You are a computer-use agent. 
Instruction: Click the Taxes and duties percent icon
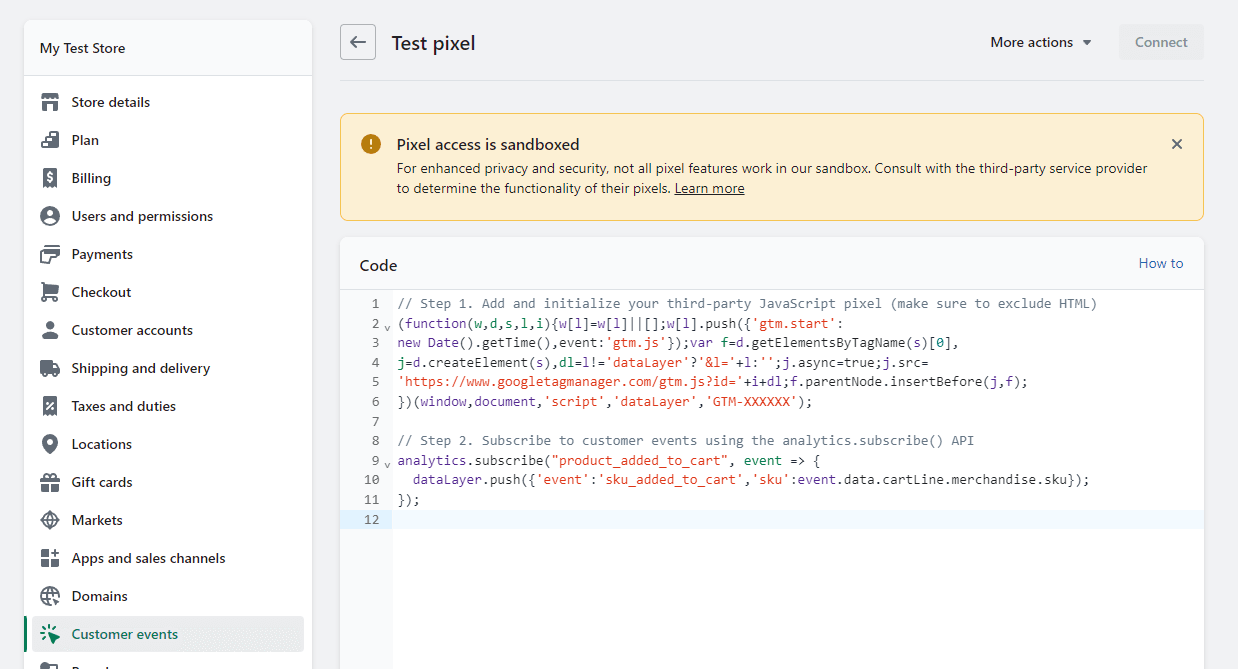(50, 406)
